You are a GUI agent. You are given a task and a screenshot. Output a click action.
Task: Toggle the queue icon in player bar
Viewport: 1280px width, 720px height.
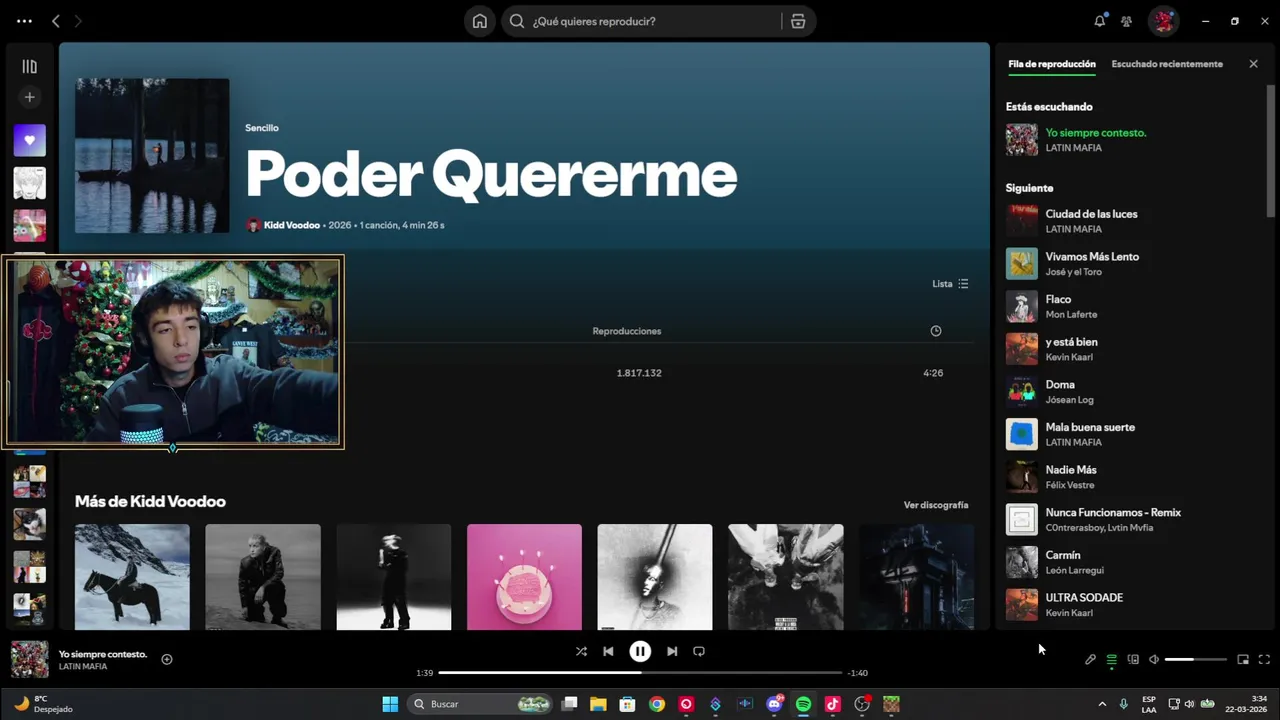[x=1111, y=660]
